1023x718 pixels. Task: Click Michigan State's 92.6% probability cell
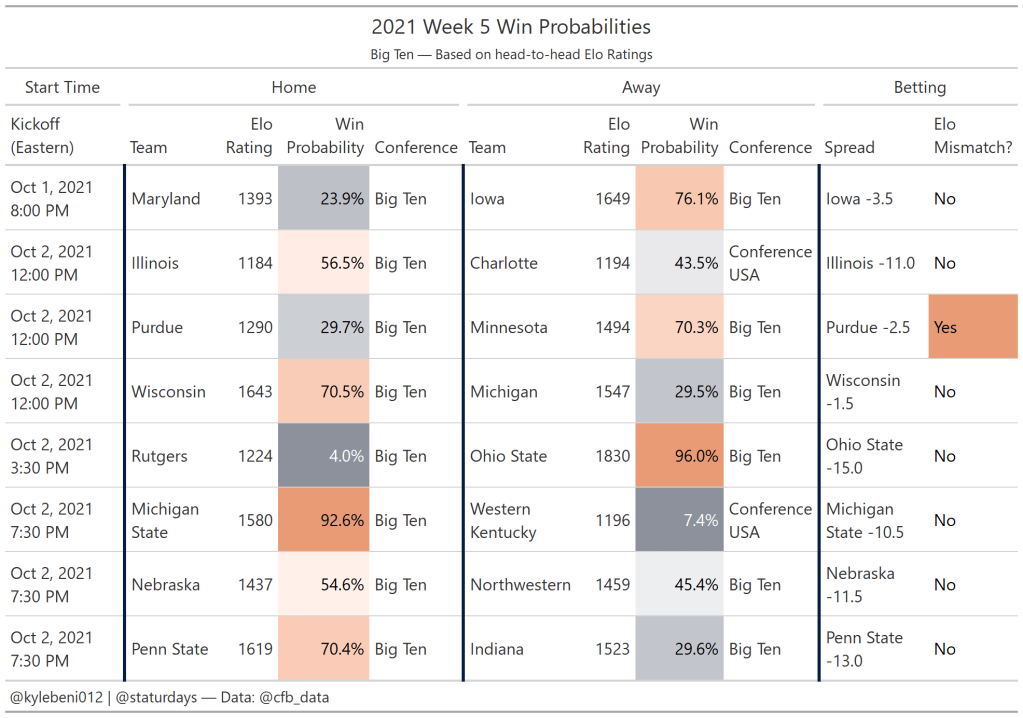pyautogui.click(x=324, y=520)
